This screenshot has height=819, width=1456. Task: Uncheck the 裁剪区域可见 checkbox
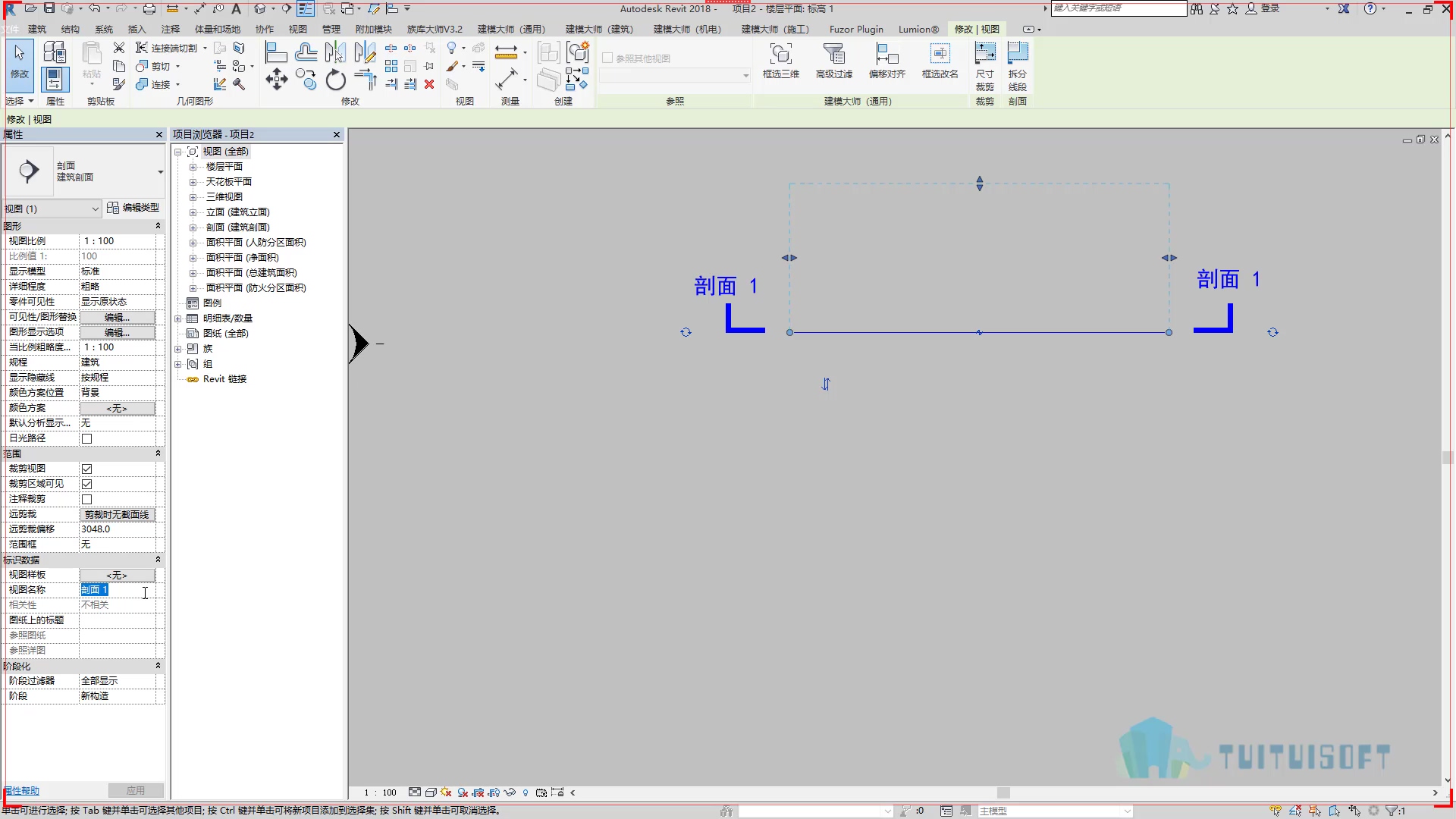click(x=86, y=484)
